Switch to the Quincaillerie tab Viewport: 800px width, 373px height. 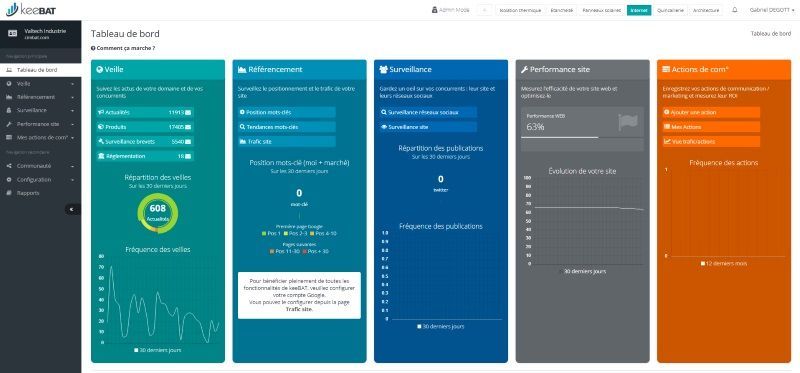(671, 10)
